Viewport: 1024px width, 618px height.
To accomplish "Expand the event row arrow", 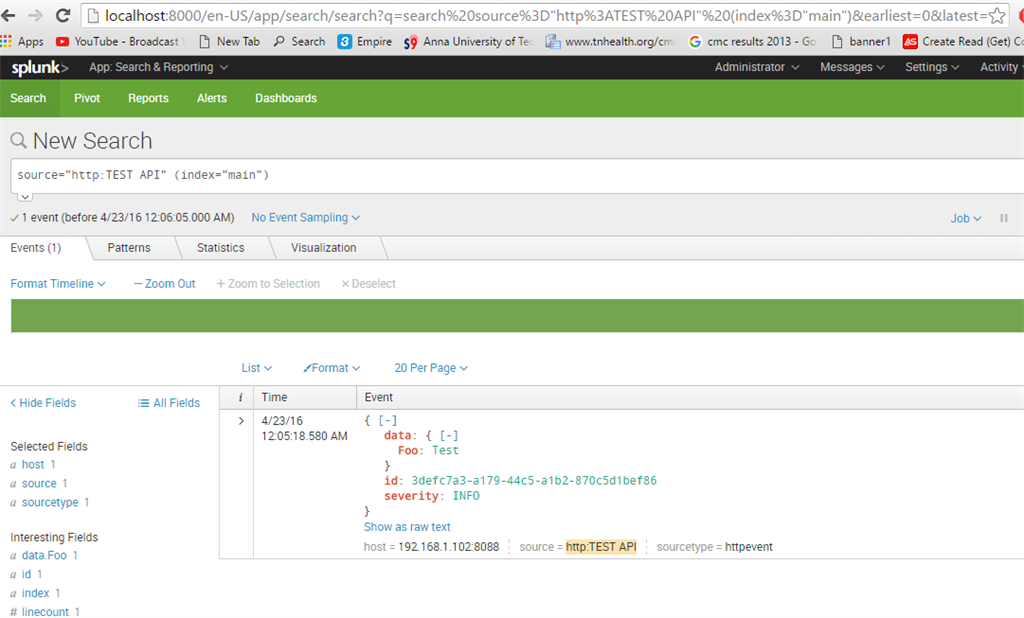I will tap(241, 421).
